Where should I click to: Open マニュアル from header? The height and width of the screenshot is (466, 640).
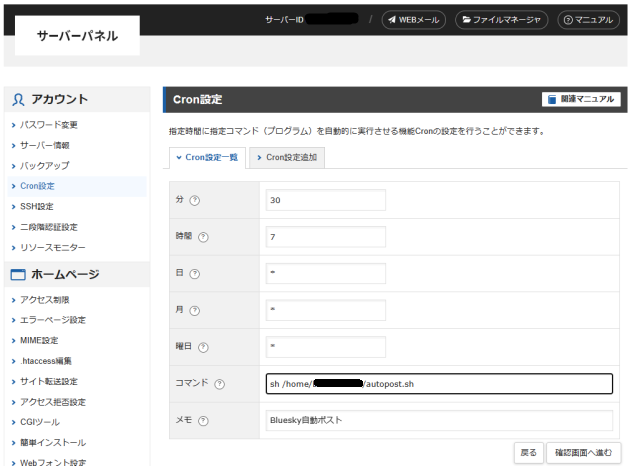pos(589,20)
